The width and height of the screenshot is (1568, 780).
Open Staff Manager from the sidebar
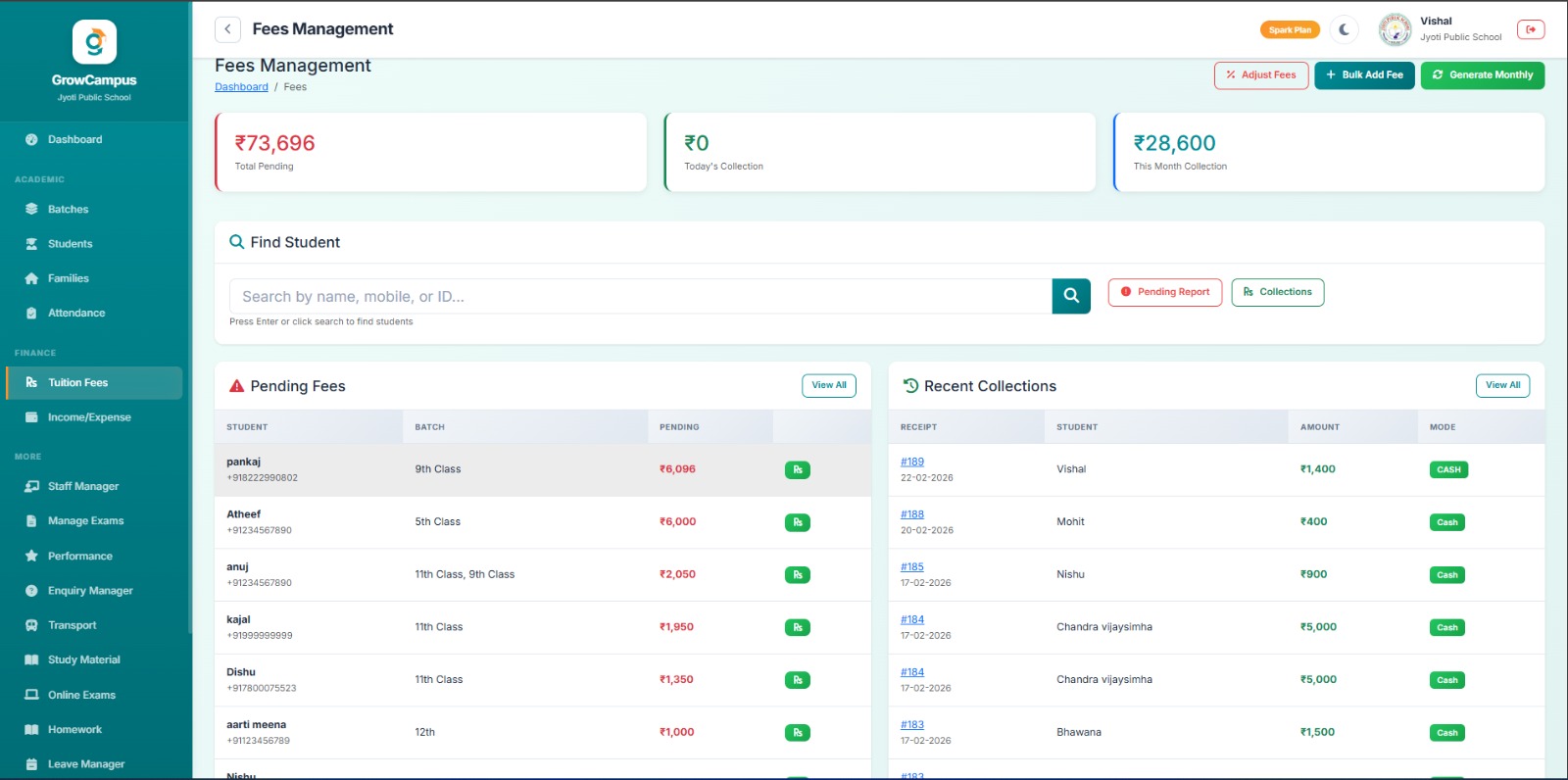pos(83,486)
